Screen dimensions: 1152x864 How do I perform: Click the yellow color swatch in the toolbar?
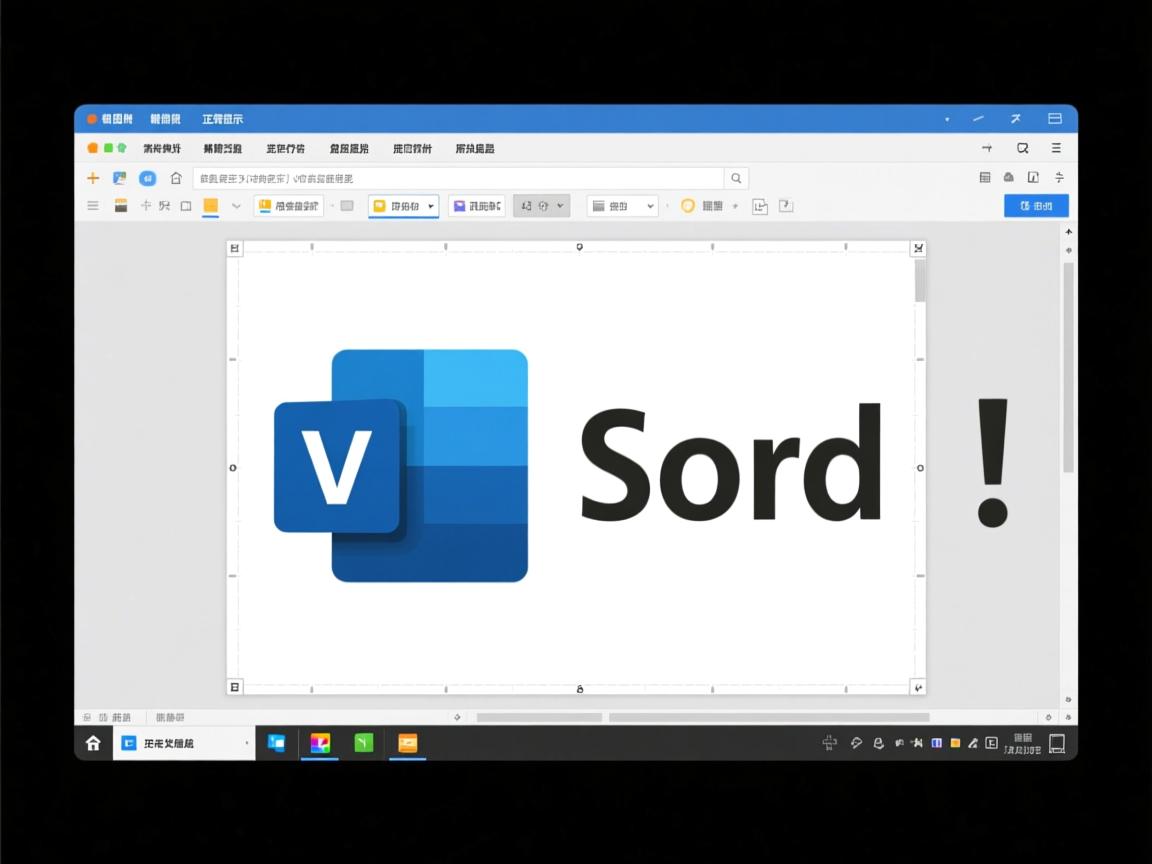tap(210, 206)
